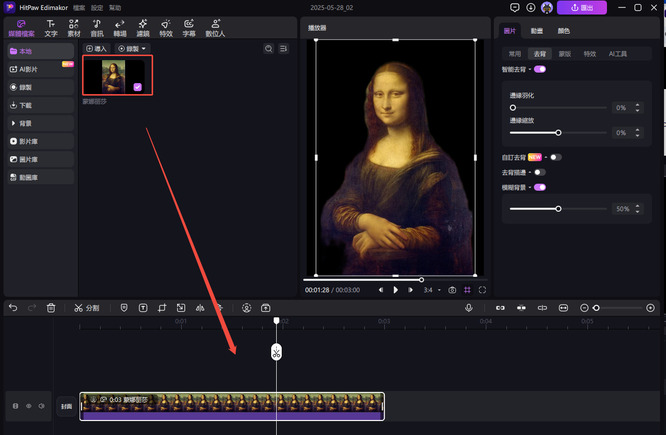Toggle the track visibility eye icon
The image size is (666, 435).
coord(28,406)
